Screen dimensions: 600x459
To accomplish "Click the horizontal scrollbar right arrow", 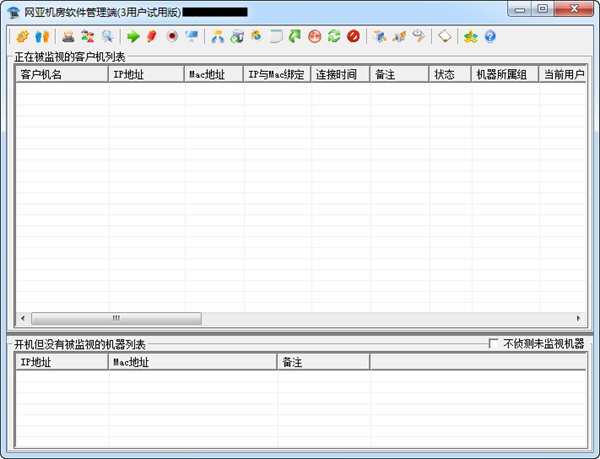I will [578, 318].
